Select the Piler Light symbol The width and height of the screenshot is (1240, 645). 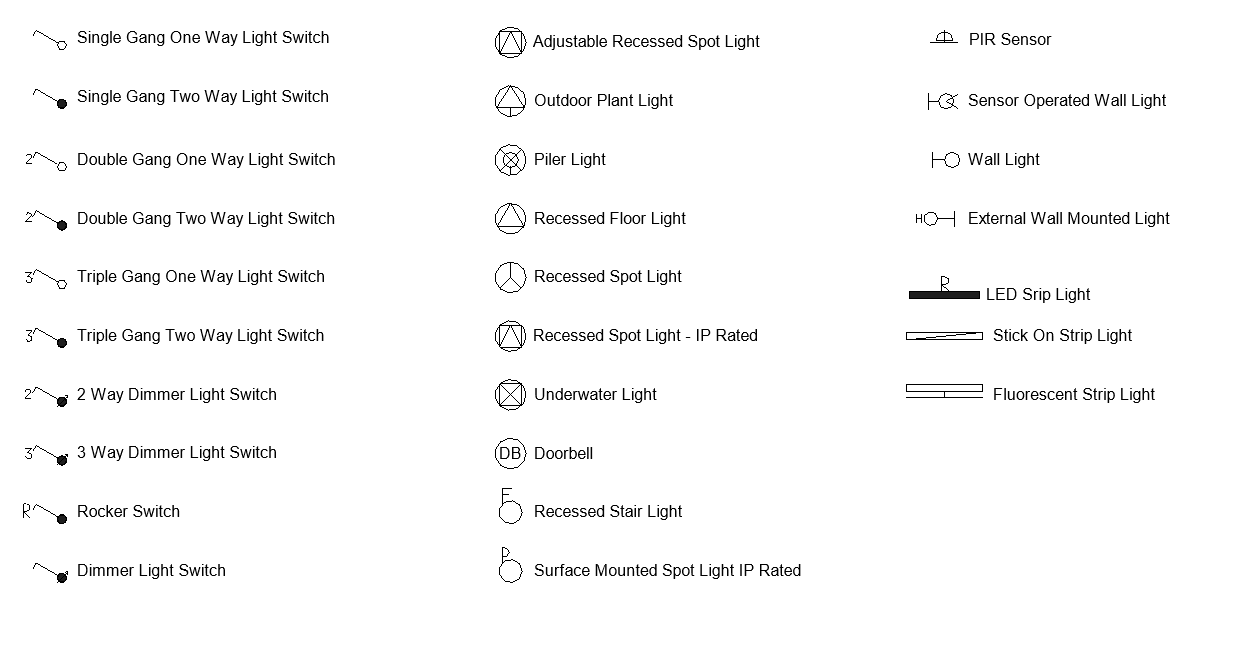tap(510, 160)
